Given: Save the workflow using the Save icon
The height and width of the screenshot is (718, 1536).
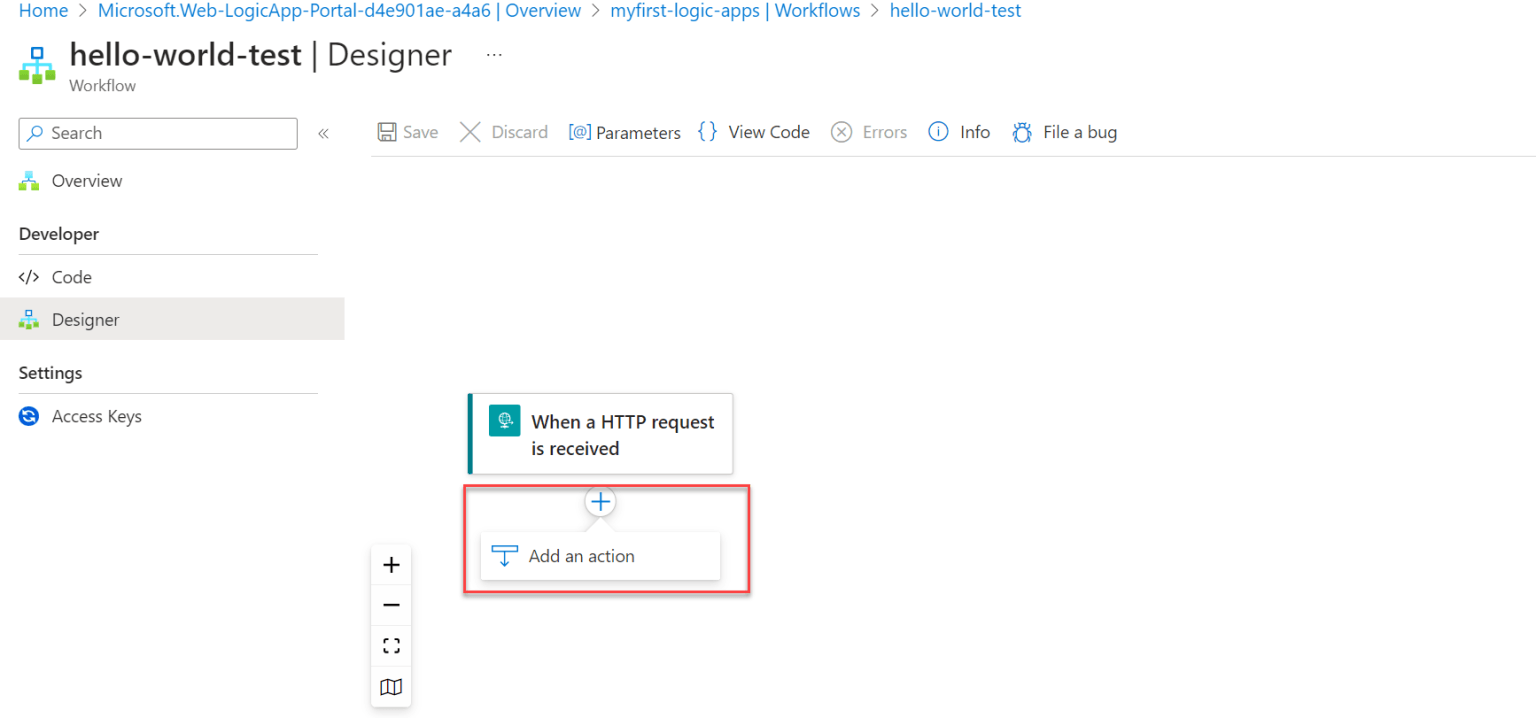Looking at the screenshot, I should tap(388, 131).
